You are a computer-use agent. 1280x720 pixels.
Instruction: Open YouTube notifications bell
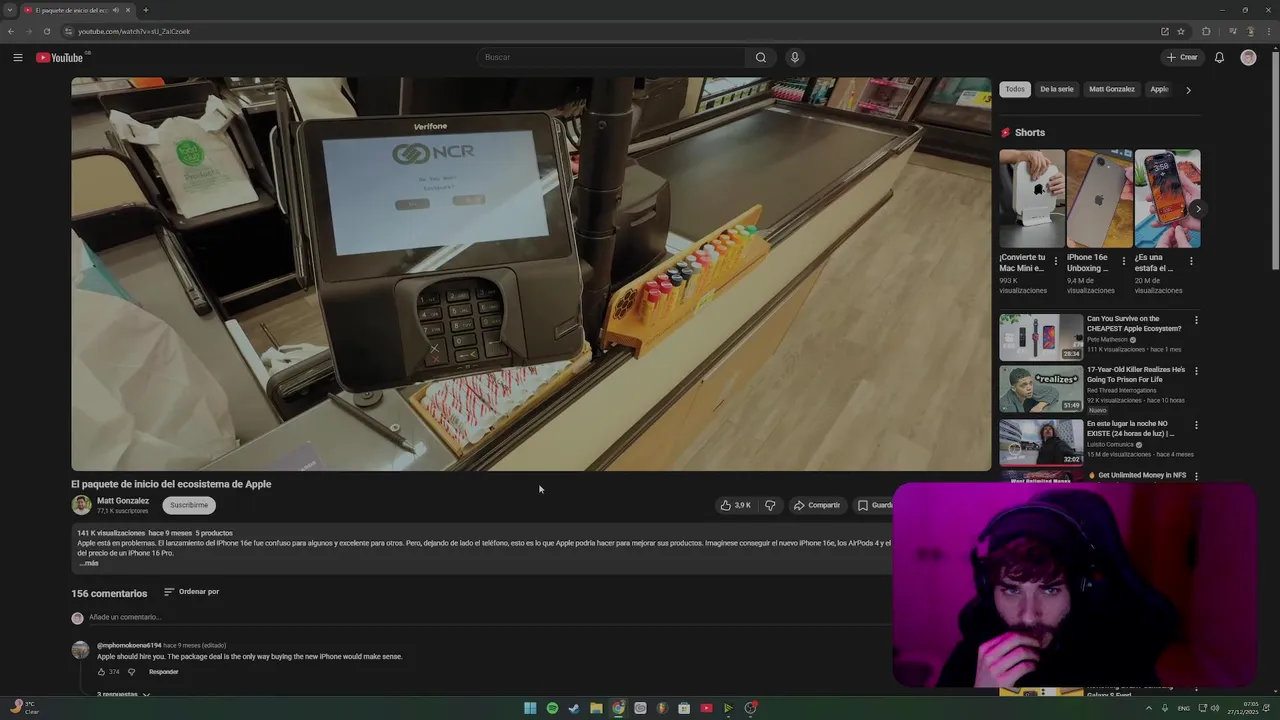click(x=1219, y=57)
